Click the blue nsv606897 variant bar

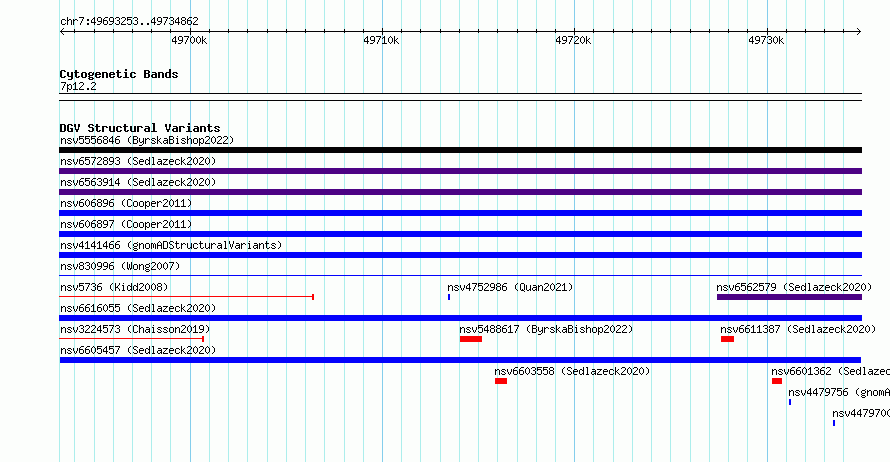point(460,234)
